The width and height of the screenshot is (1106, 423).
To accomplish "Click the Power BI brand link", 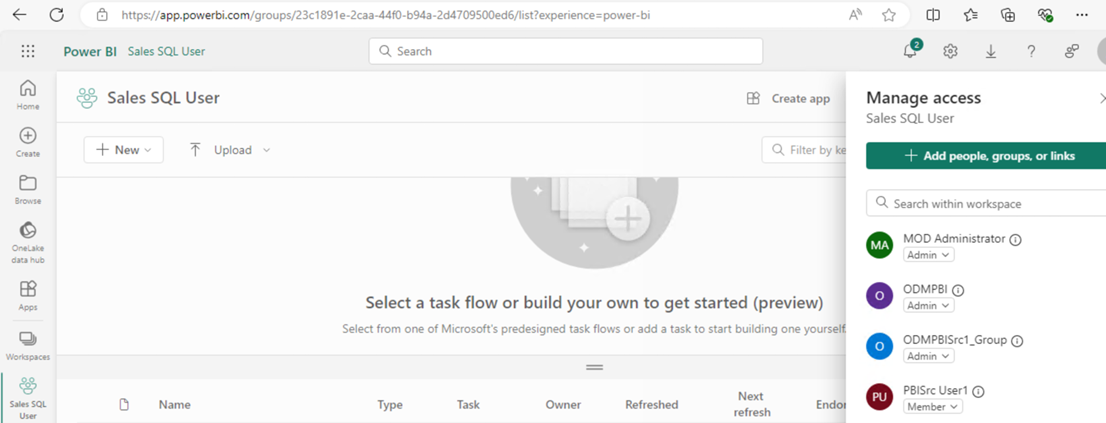I will pyautogui.click(x=90, y=51).
